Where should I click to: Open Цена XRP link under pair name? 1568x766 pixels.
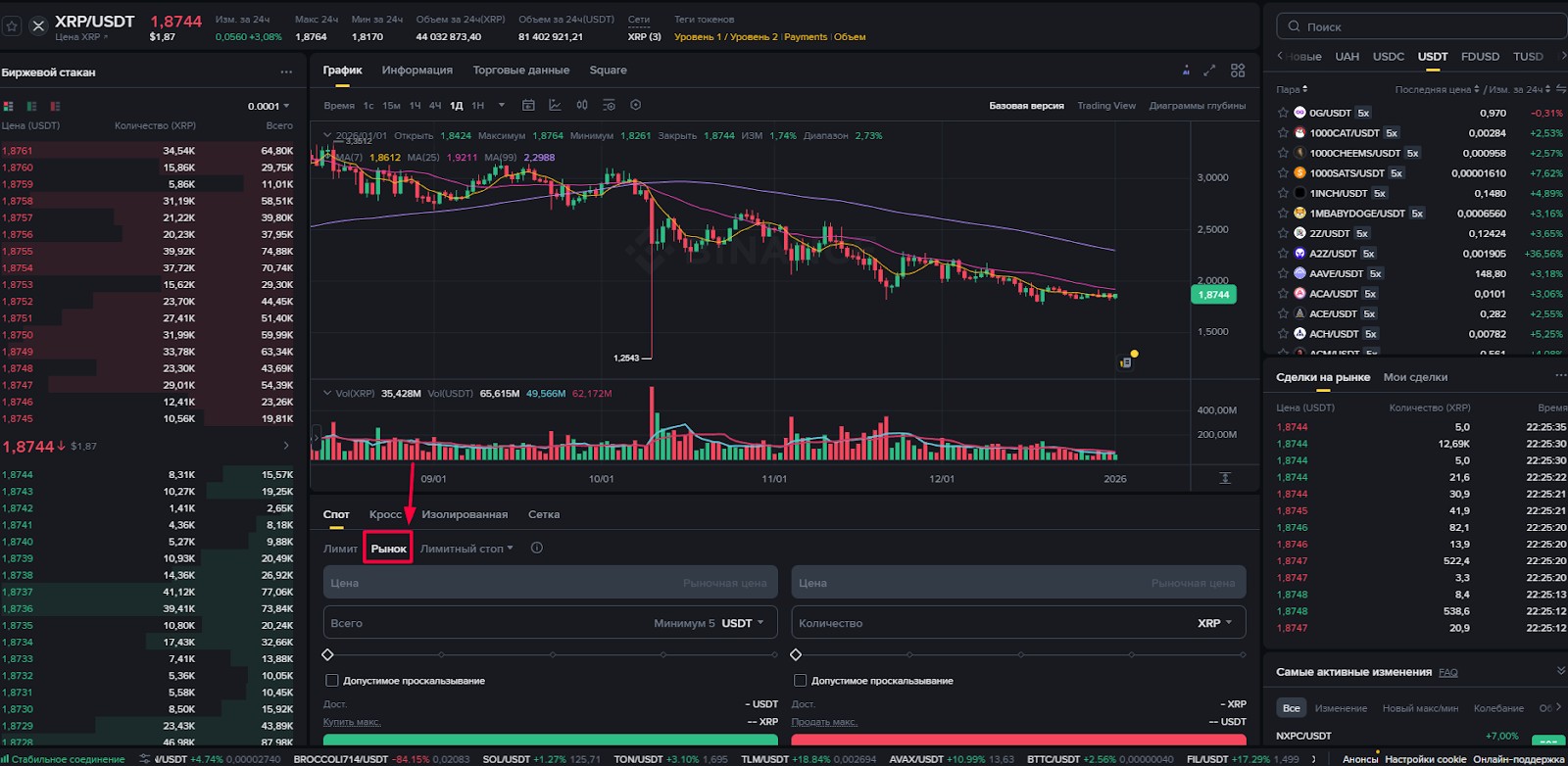(81, 37)
